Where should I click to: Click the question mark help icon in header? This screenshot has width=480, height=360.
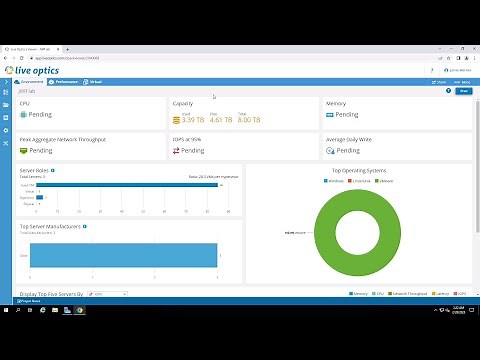pyautogui.click(x=432, y=70)
